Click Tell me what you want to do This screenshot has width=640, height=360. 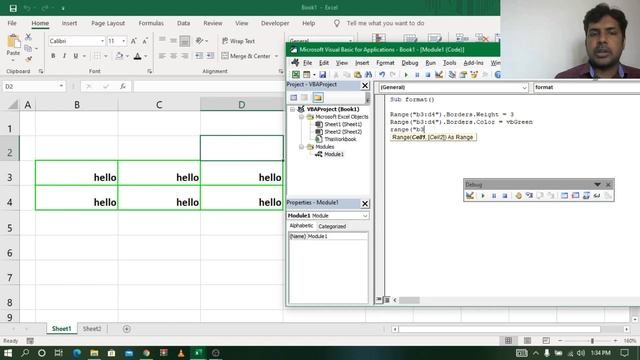point(385,23)
